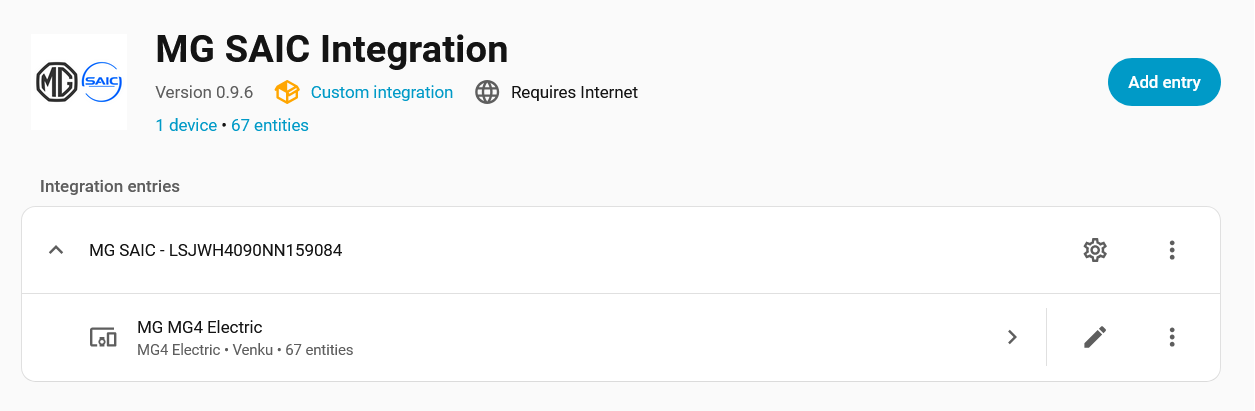Click the right chevron on the device row
The height and width of the screenshot is (411, 1255).
pyautogui.click(x=1012, y=338)
